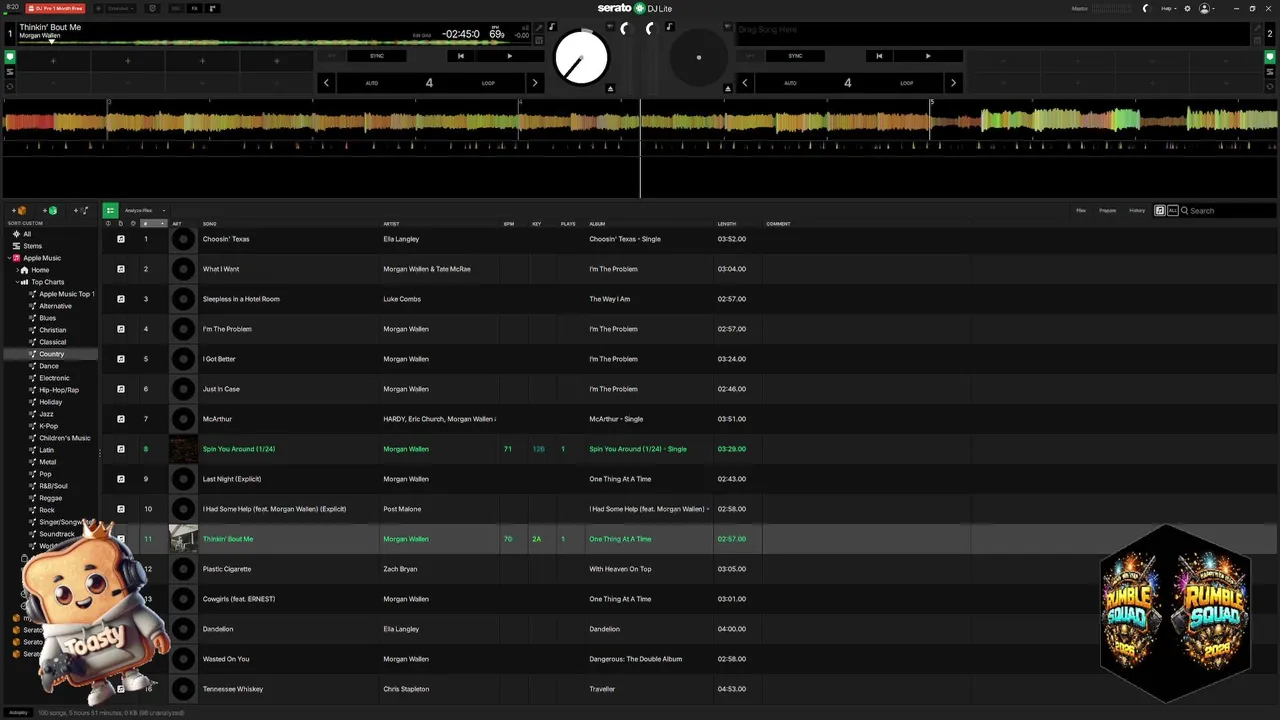Open the Analyze Files dropdown

[x=143, y=210]
